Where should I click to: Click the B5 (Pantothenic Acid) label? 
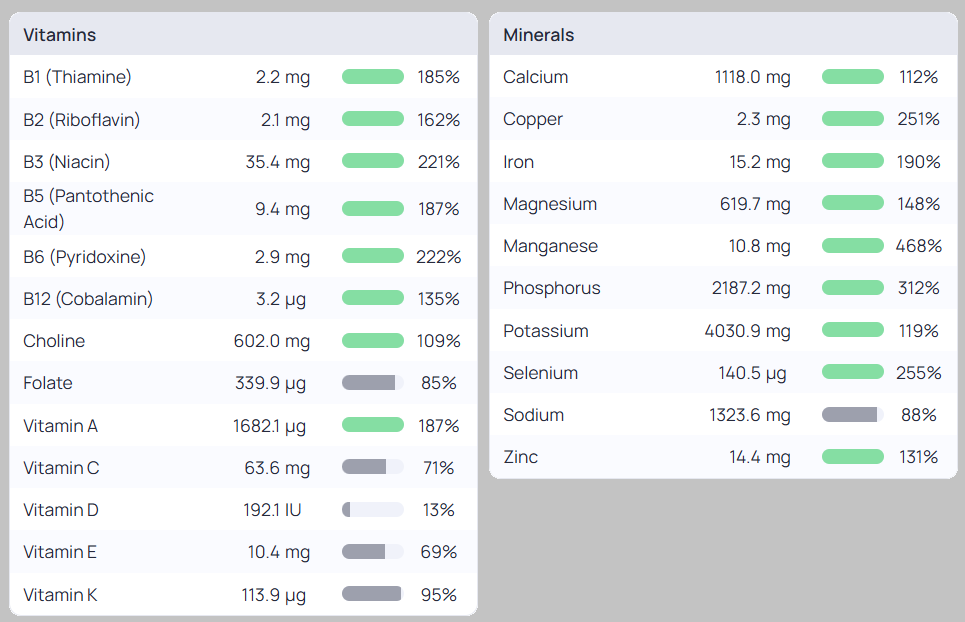click(x=88, y=208)
